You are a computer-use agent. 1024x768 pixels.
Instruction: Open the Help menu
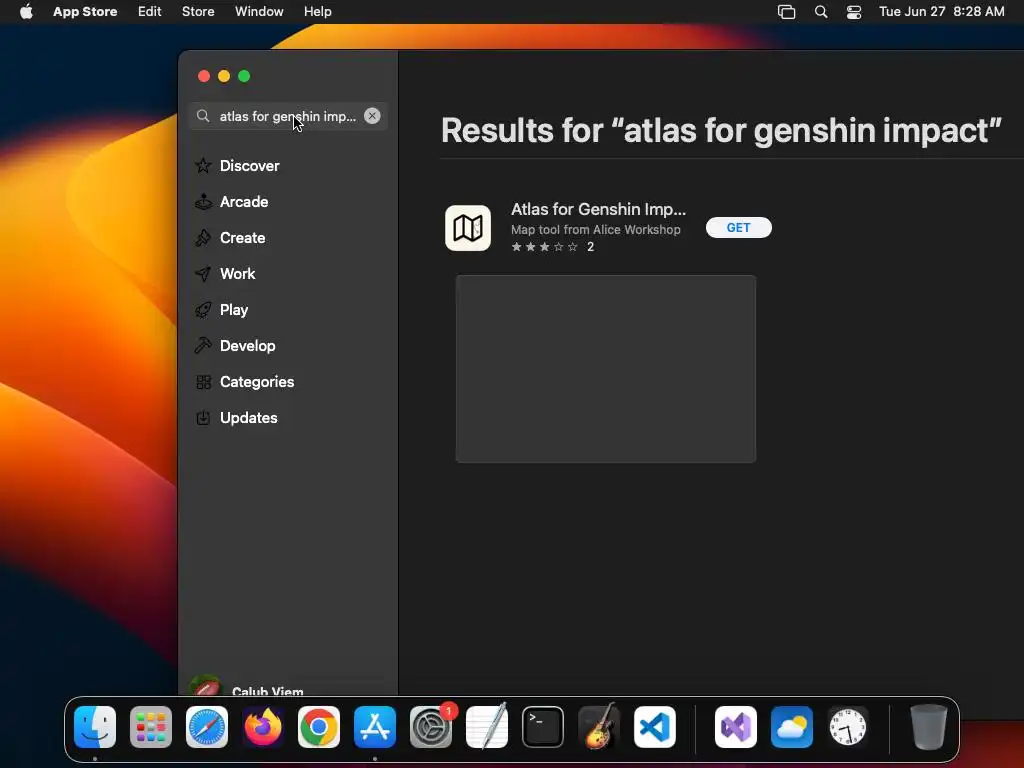(x=317, y=12)
